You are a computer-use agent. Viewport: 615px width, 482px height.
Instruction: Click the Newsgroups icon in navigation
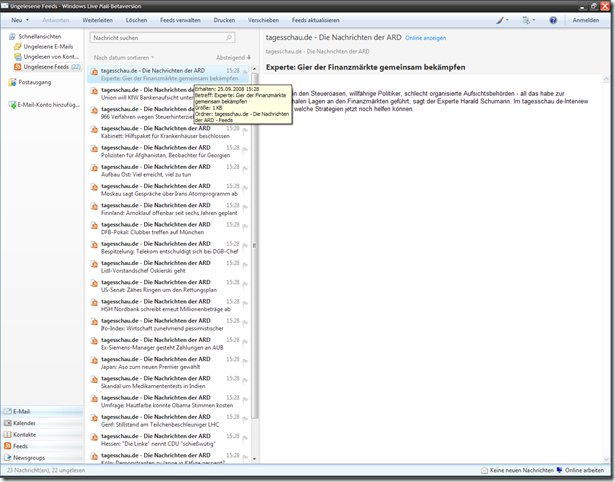(7, 458)
